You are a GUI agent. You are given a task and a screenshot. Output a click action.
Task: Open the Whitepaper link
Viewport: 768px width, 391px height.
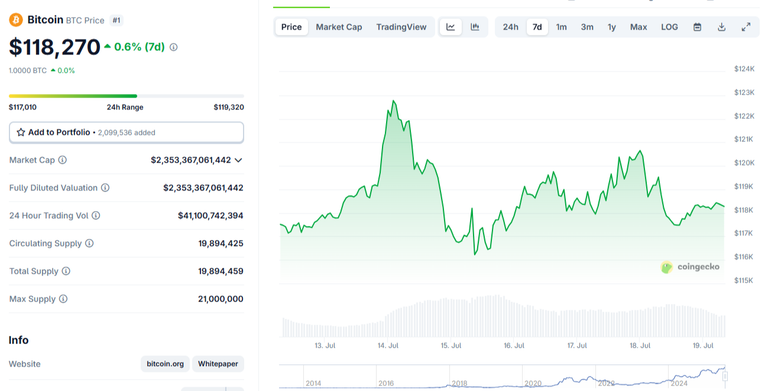pos(218,364)
